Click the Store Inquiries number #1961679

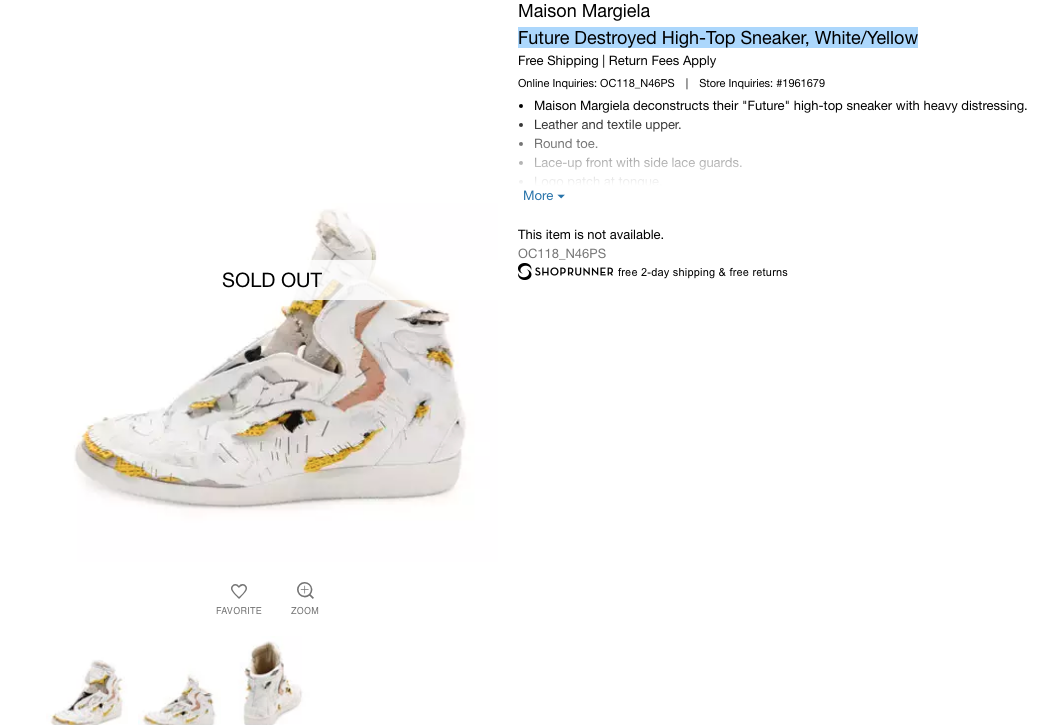[x=800, y=83]
